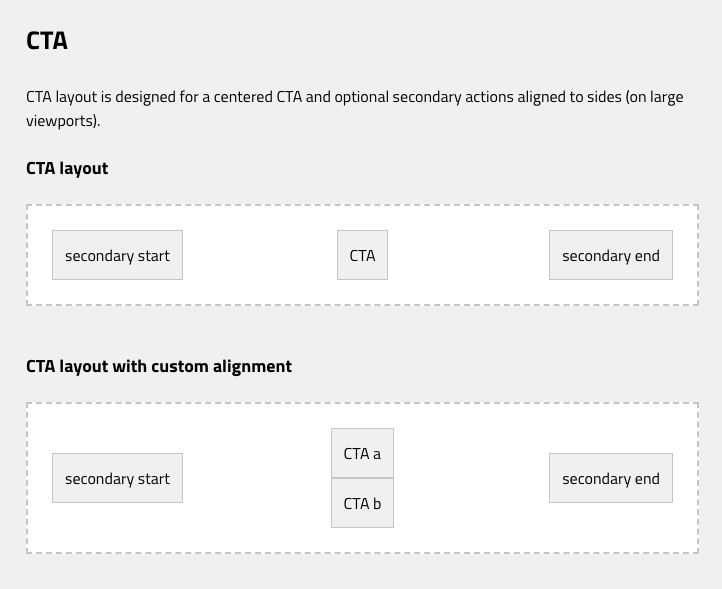Click blank area between secondary start and CTA a
The width and height of the screenshot is (722, 589).
[x=257, y=478]
